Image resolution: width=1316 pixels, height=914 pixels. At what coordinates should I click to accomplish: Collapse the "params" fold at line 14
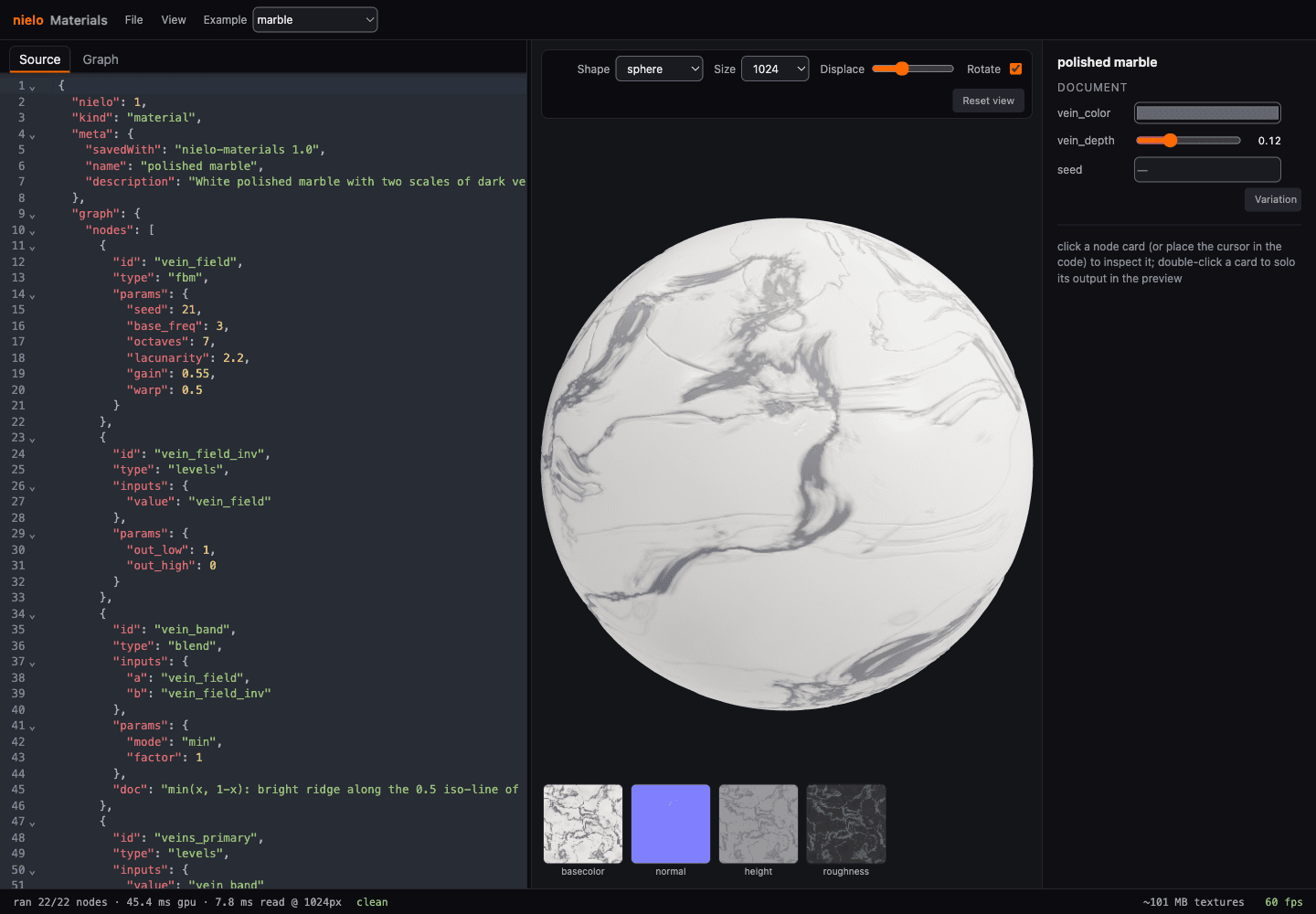tap(32, 295)
